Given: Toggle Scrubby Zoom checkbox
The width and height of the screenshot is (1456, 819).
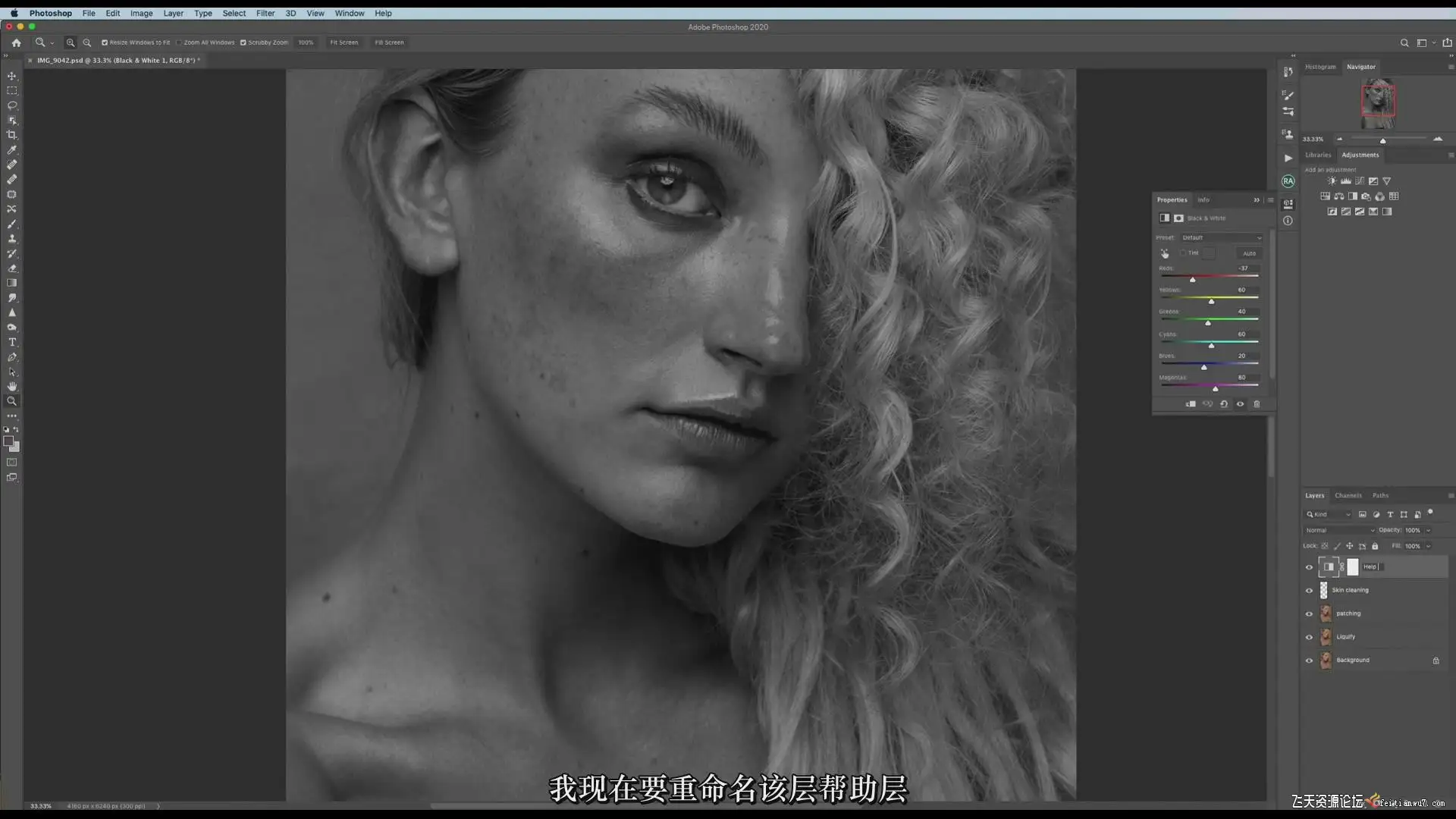Looking at the screenshot, I should [243, 42].
